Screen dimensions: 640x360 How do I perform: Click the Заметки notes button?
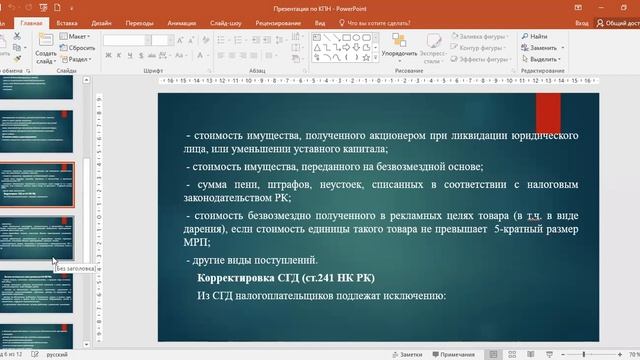(407, 354)
